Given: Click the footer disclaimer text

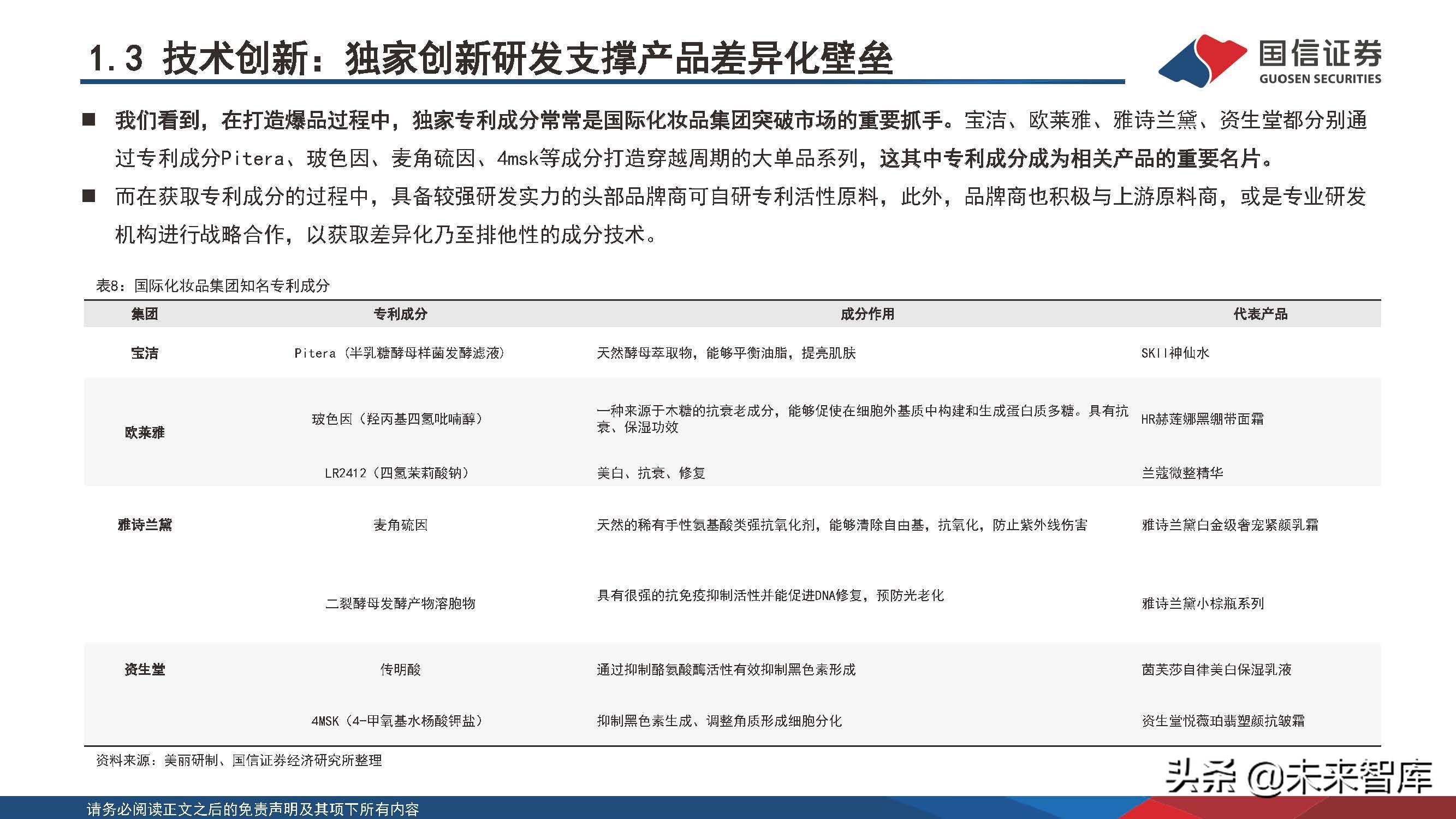Looking at the screenshot, I should click(x=253, y=809).
